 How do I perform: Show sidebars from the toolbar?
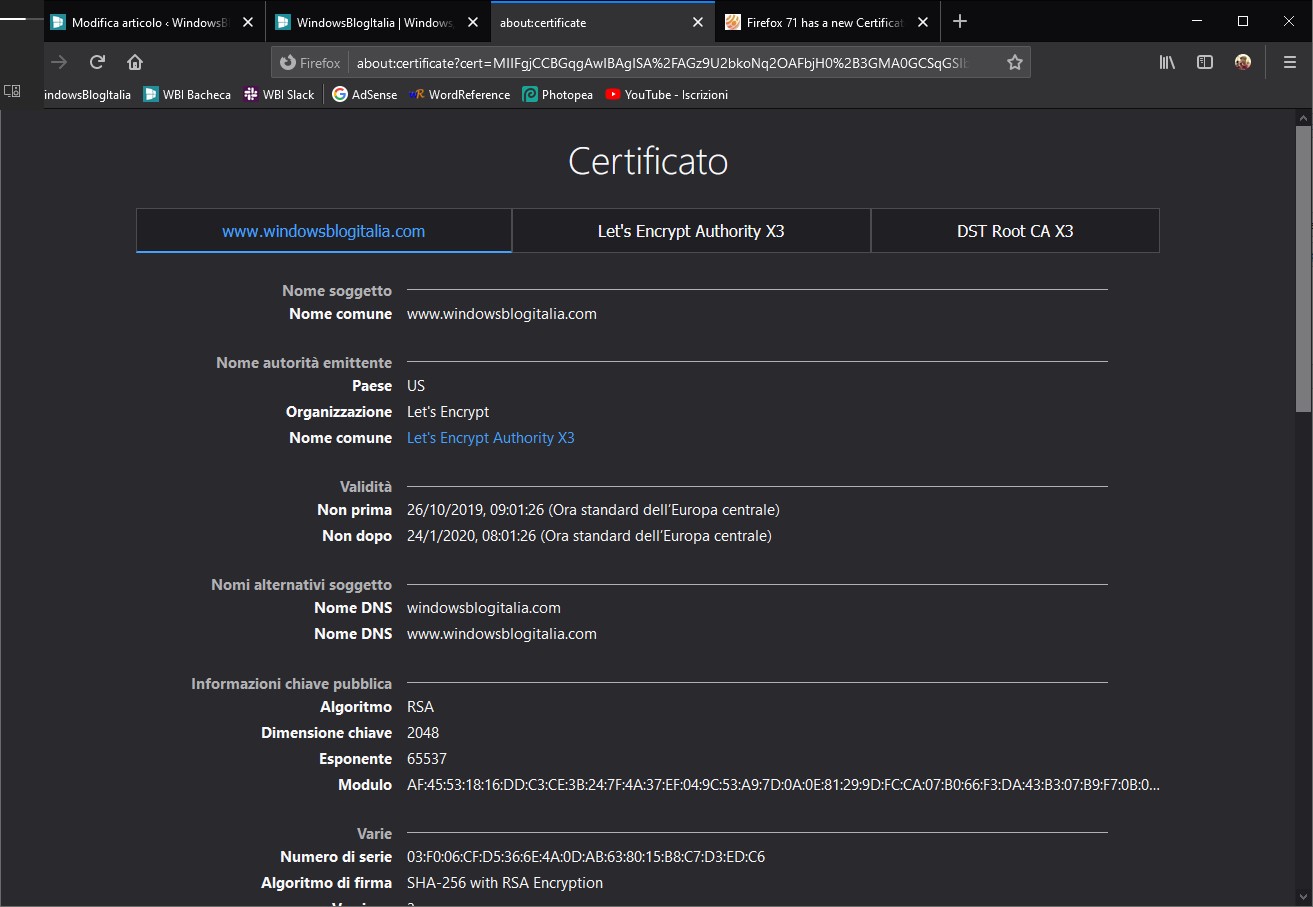[1205, 62]
